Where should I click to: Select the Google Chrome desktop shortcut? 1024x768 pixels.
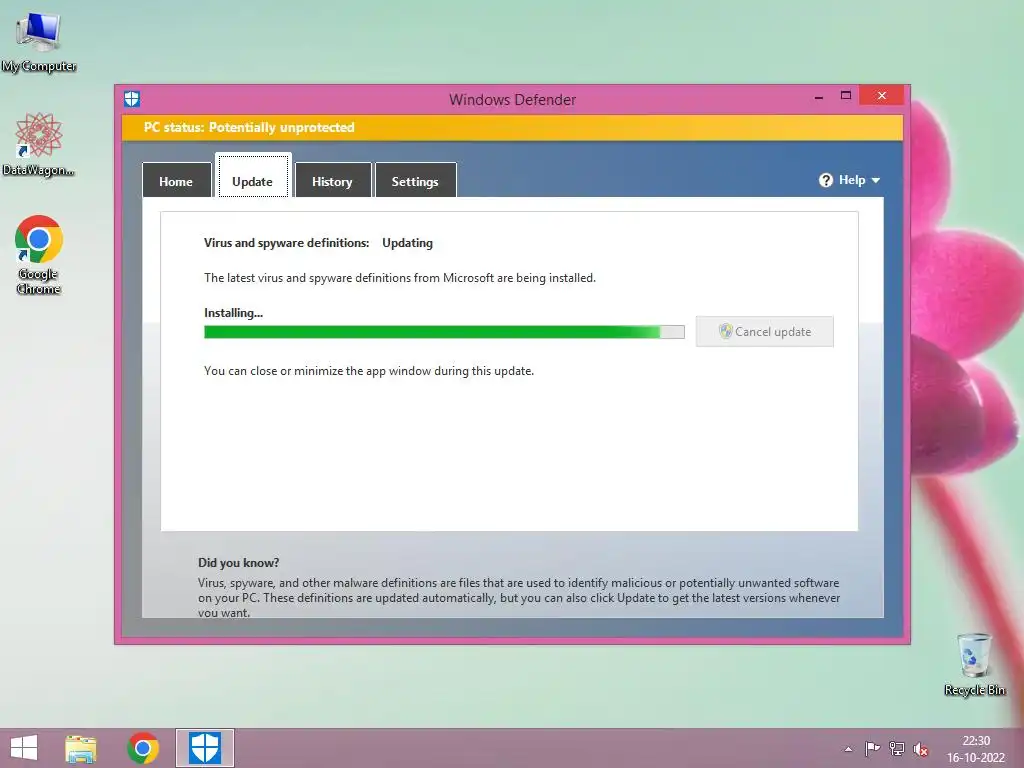pyautogui.click(x=39, y=255)
